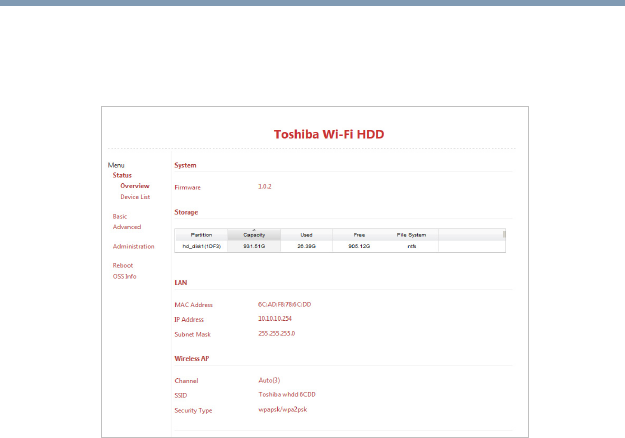Click the Menu heading in sidebar
Image resolution: width=625 pixels, height=438 pixels.
click(x=116, y=165)
